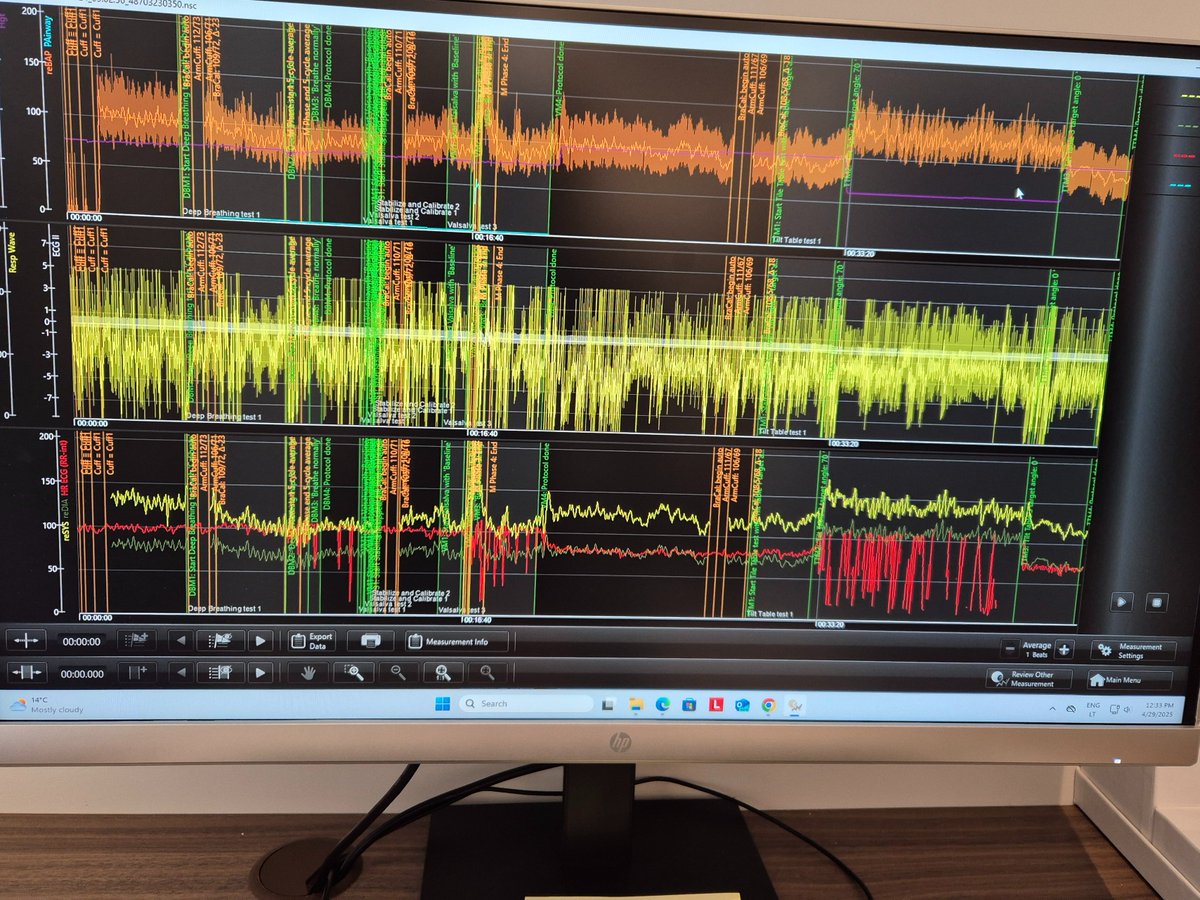This screenshot has height=900, width=1200.
Task: Click the greyed-out zoom reset icon
Action: 487,673
